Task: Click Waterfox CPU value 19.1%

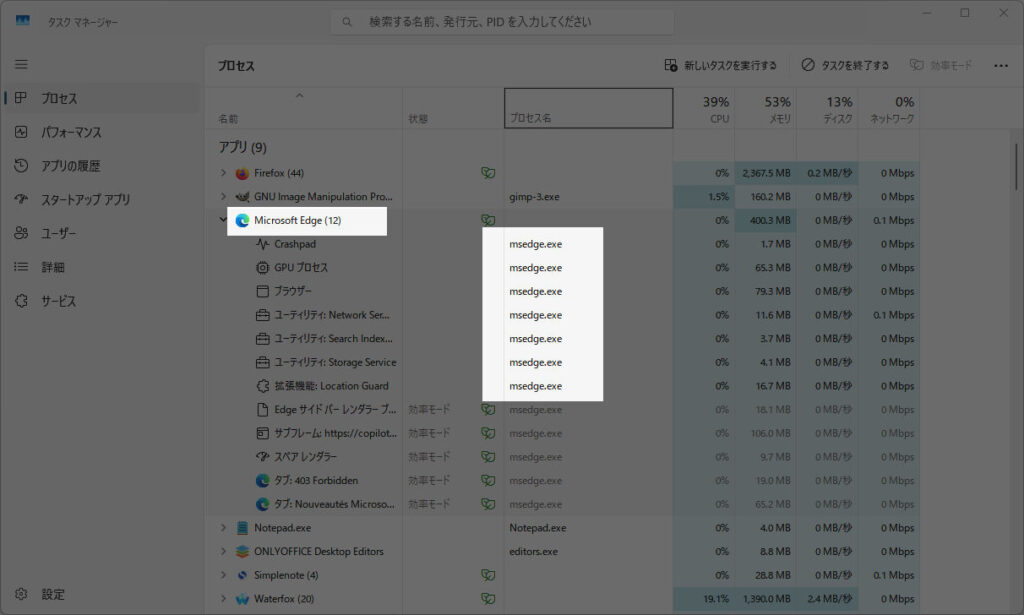Action: click(x=716, y=599)
